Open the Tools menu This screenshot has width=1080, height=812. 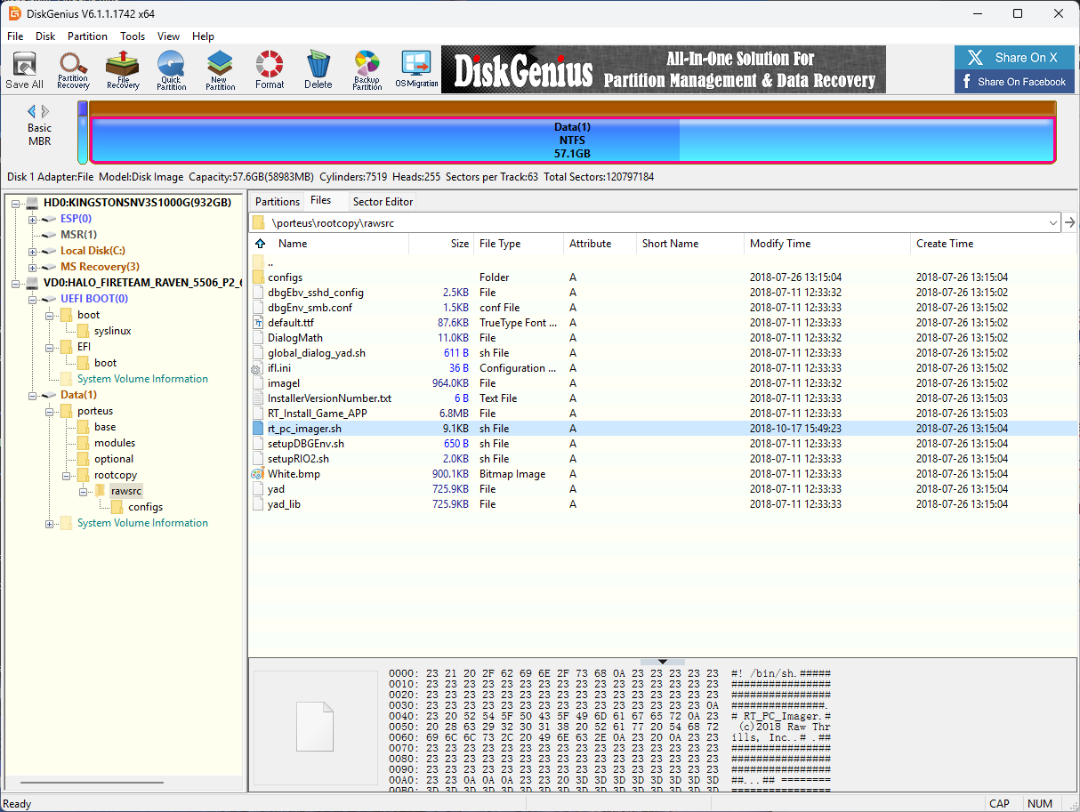click(132, 36)
